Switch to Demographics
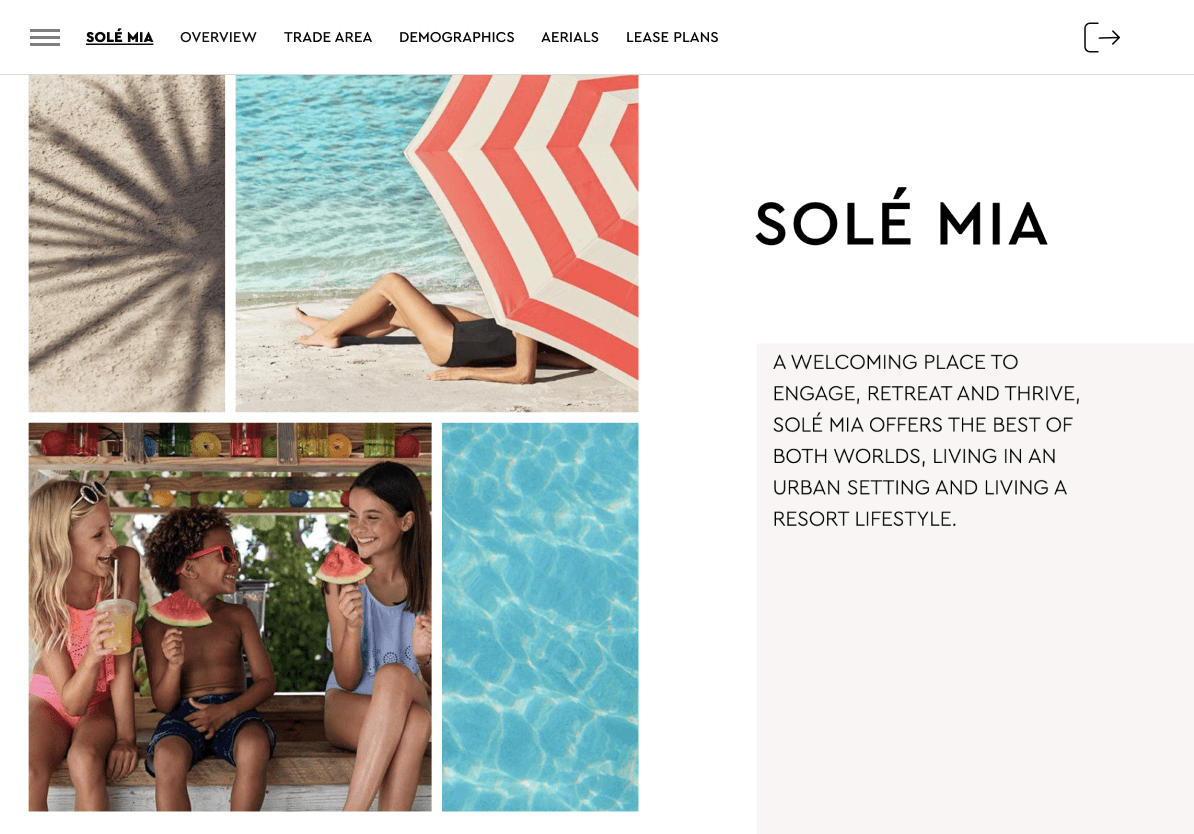This screenshot has width=1194, height=834. (457, 37)
